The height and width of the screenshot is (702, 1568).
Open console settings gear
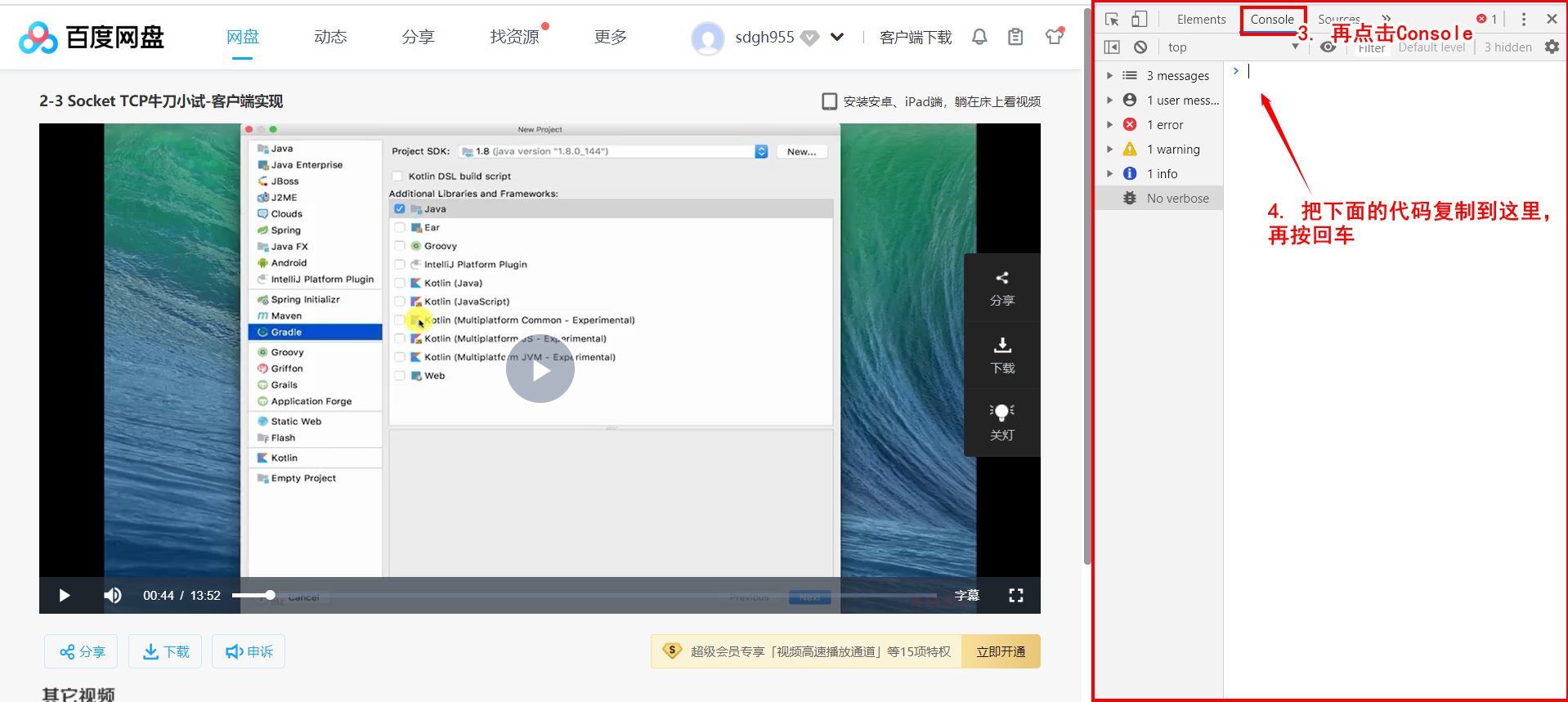click(1552, 47)
